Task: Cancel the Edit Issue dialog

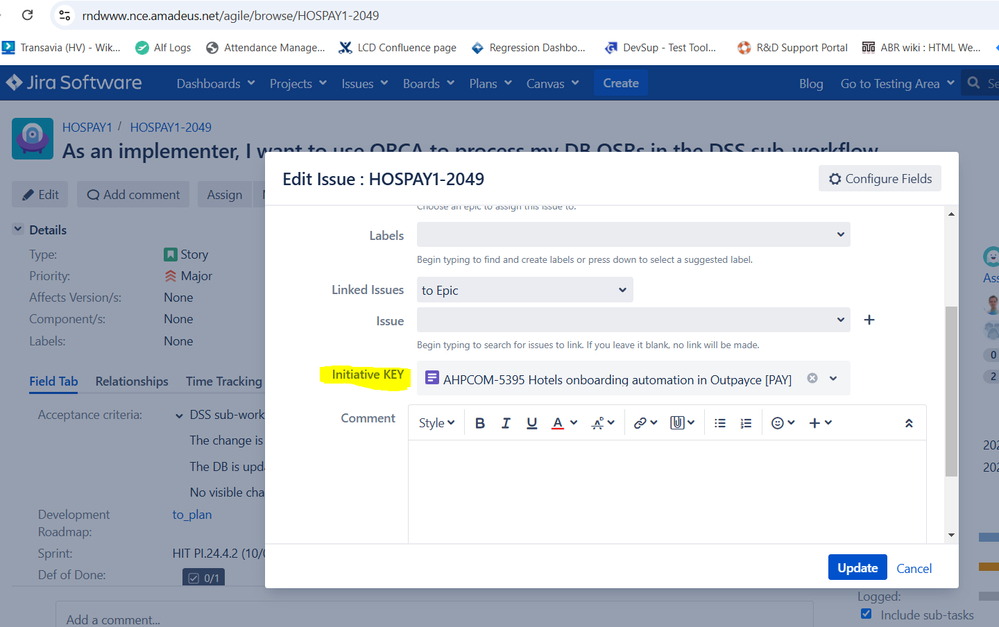Action: coord(914,568)
